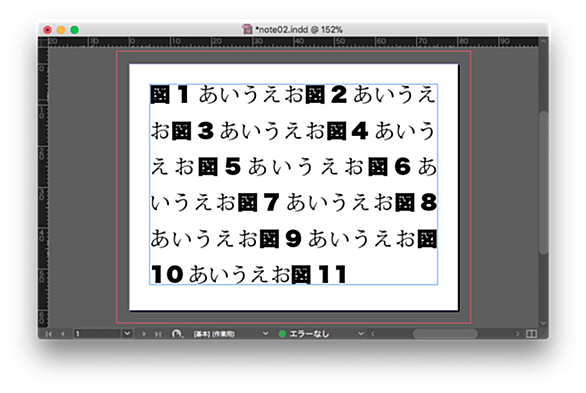Screen dimensions: 586x393
Task: Open the preflight profile options icon
Action: (177, 334)
